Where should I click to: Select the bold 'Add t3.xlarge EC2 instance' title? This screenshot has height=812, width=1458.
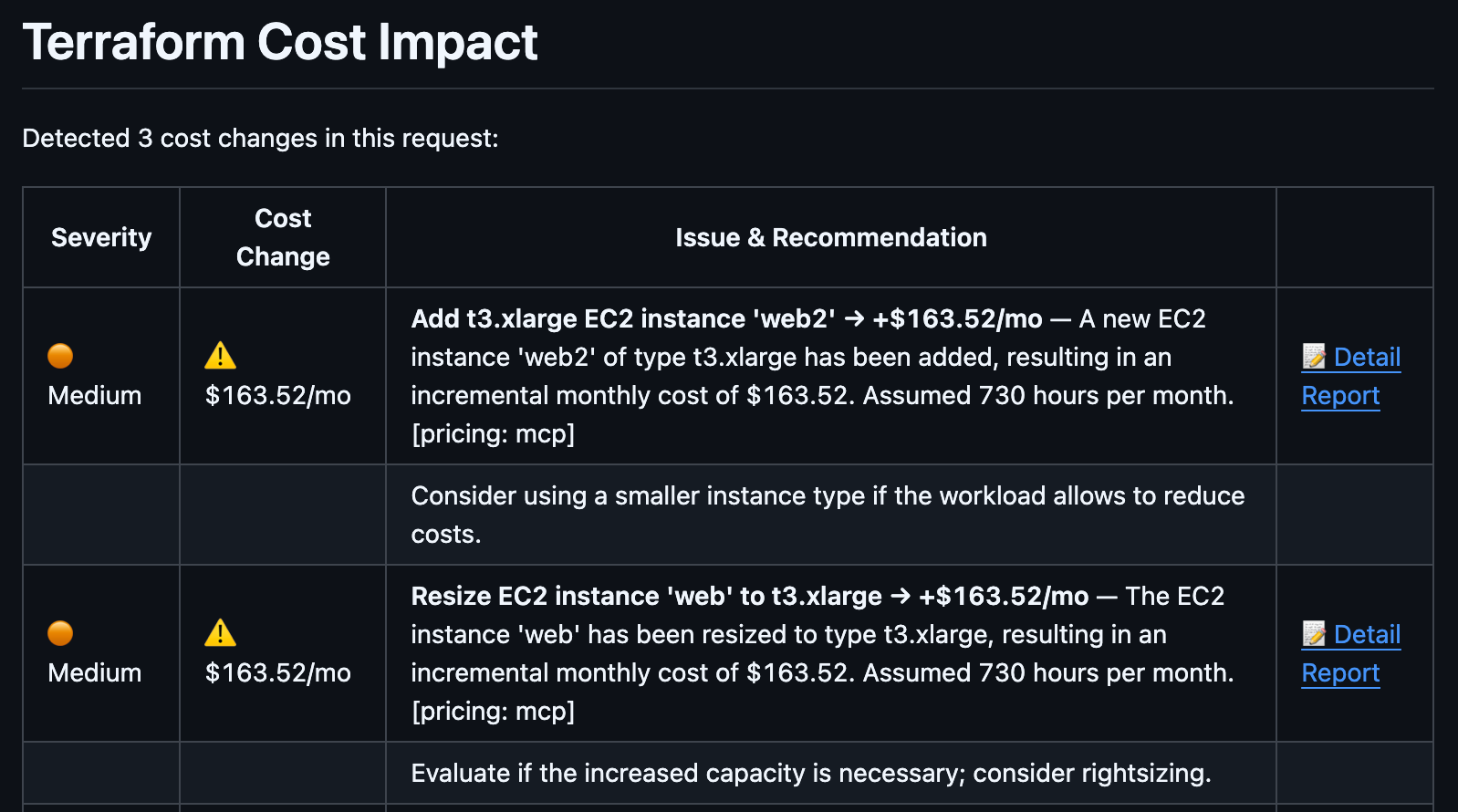pos(622,319)
